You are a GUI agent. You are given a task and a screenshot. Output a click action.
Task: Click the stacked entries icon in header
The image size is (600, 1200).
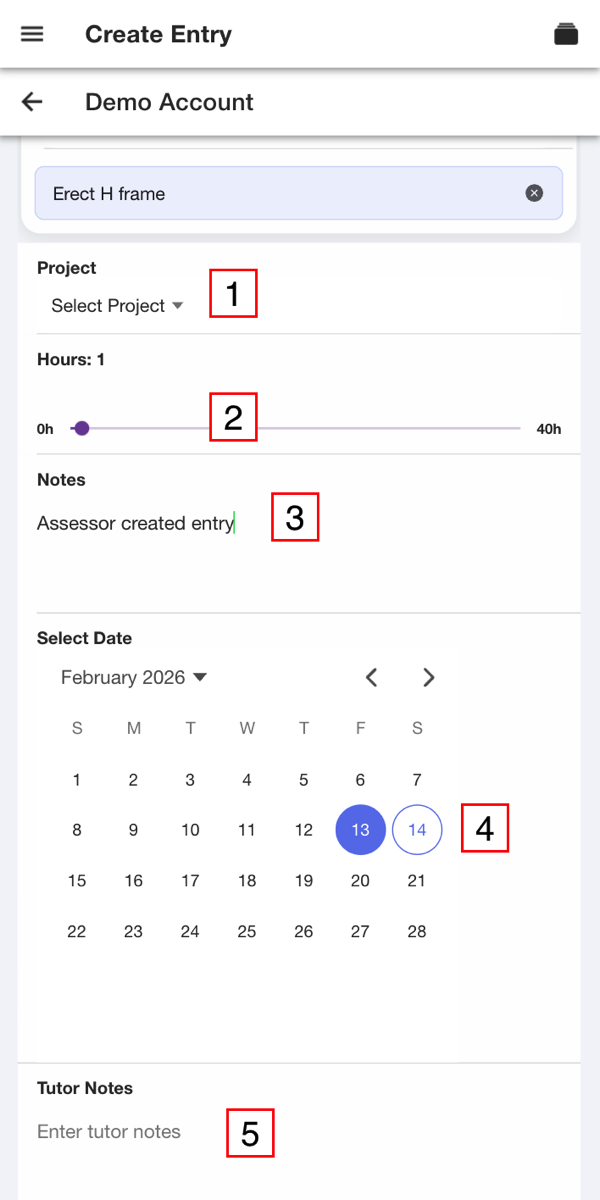click(566, 34)
